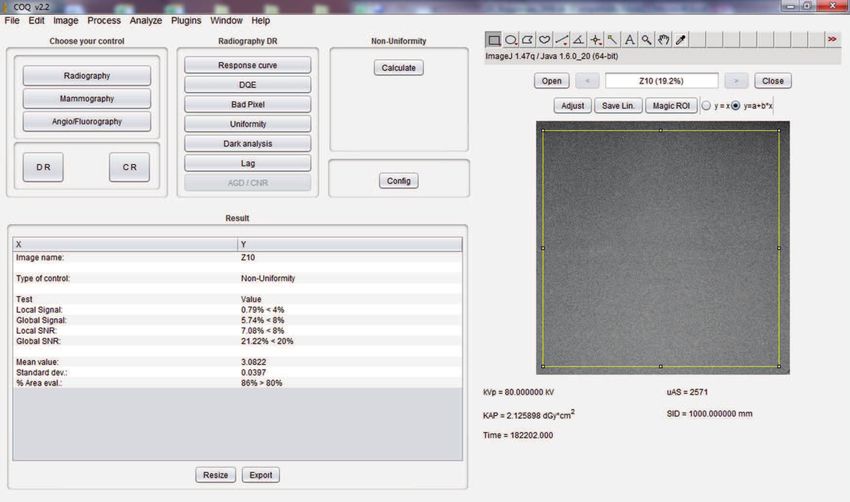The image size is (850, 502).
Task: Click the Lag test button
Action: coord(248,163)
